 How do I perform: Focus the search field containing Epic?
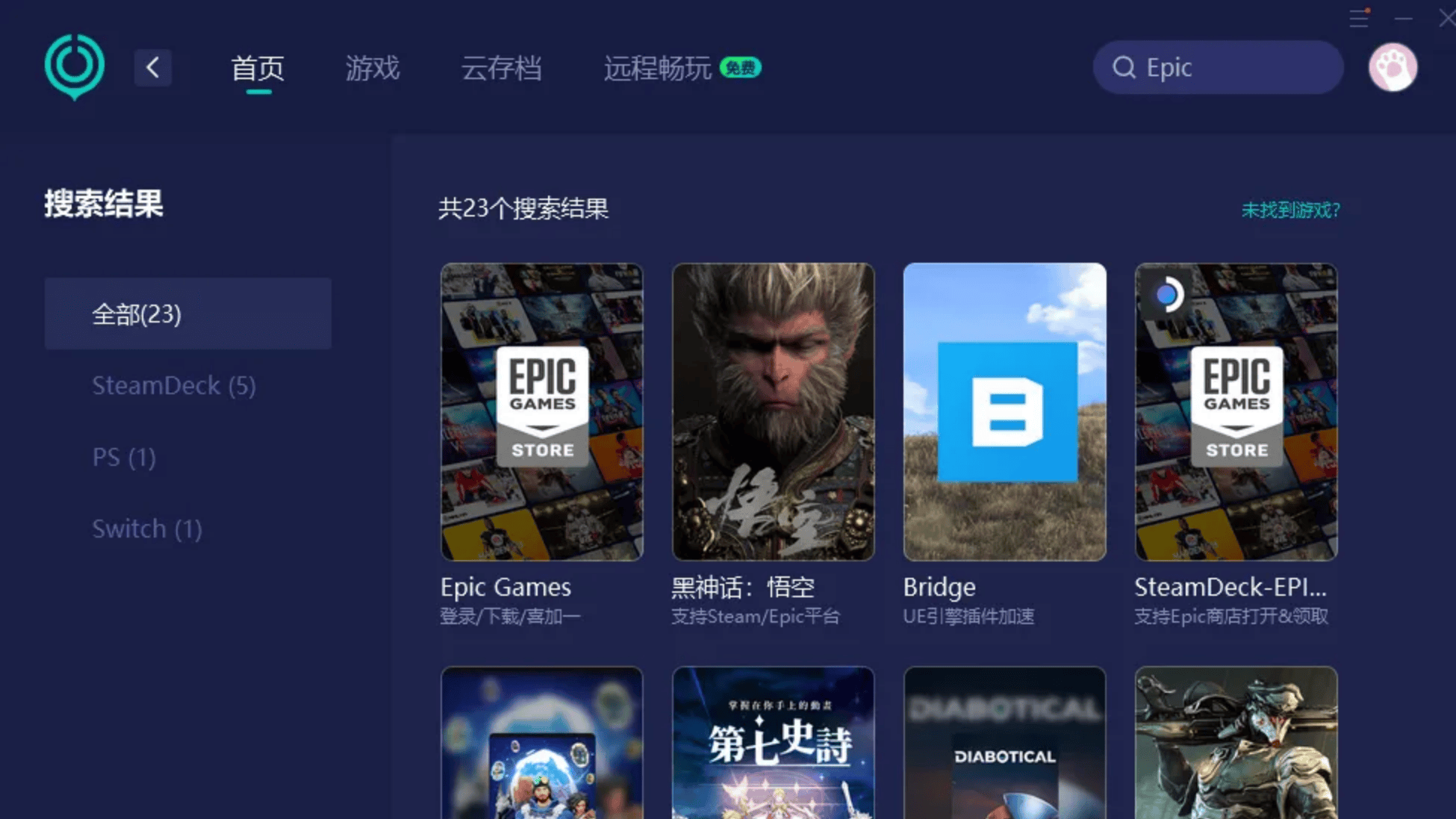1218,67
